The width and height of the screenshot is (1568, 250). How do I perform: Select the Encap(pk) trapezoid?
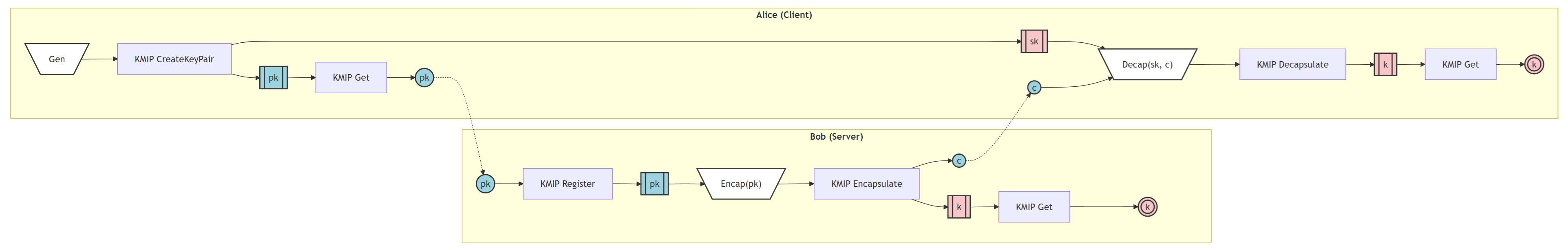pos(741,184)
